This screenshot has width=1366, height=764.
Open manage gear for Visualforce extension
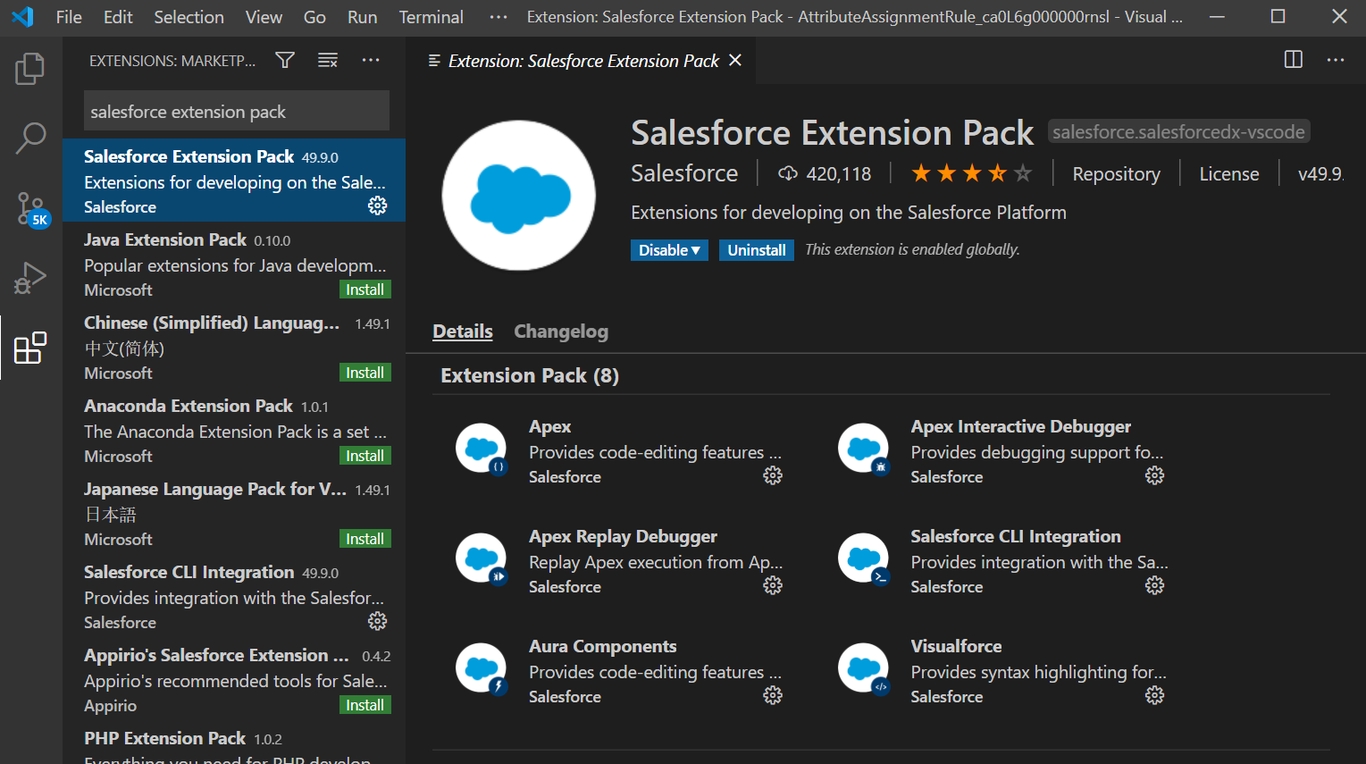point(1154,696)
